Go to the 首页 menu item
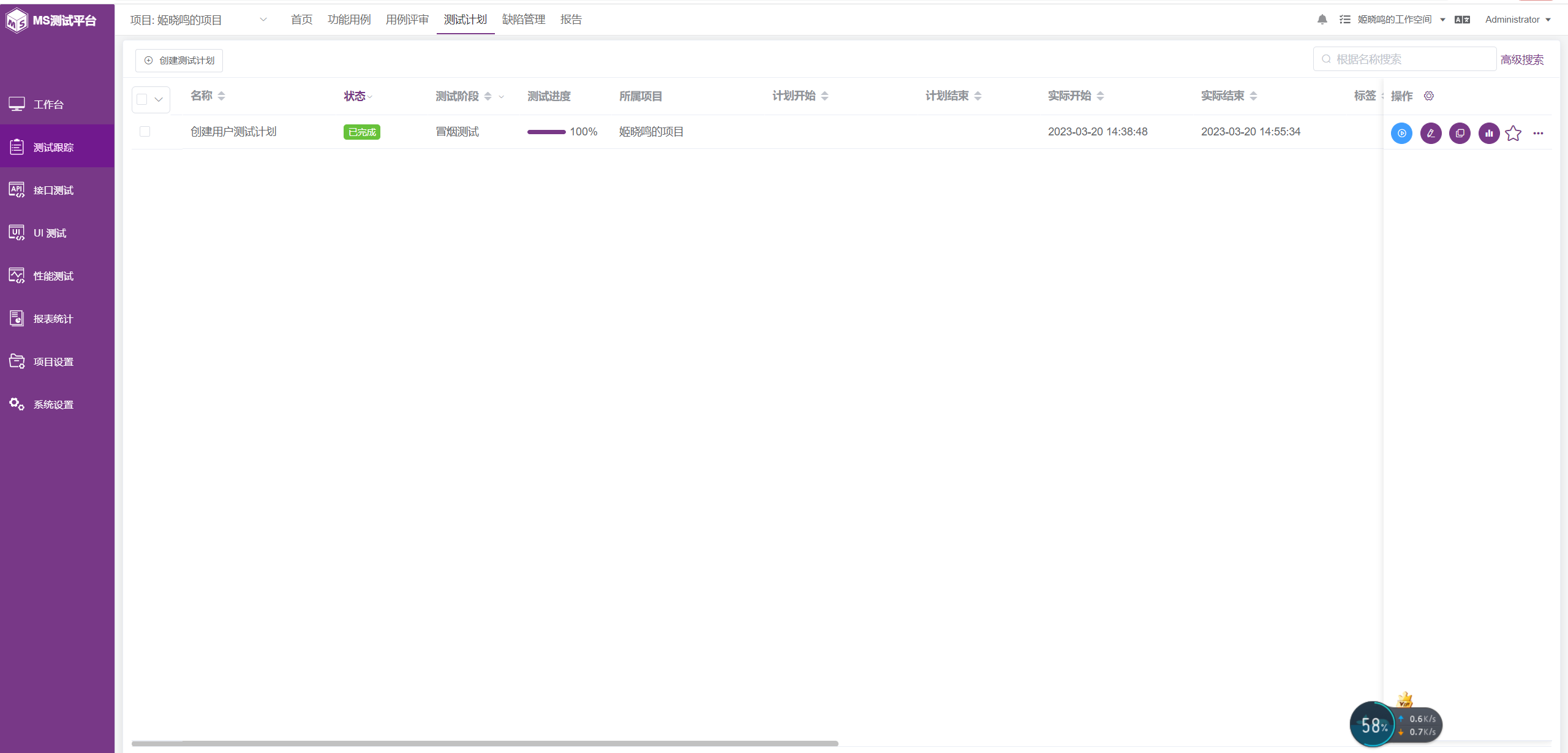The height and width of the screenshot is (753, 1568). 301,19
